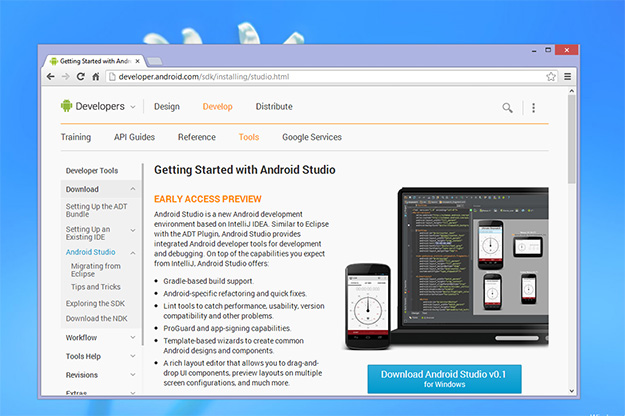Viewport: 625px width, 416px height.
Task: Minimize the browser window
Action: [x=534, y=51]
